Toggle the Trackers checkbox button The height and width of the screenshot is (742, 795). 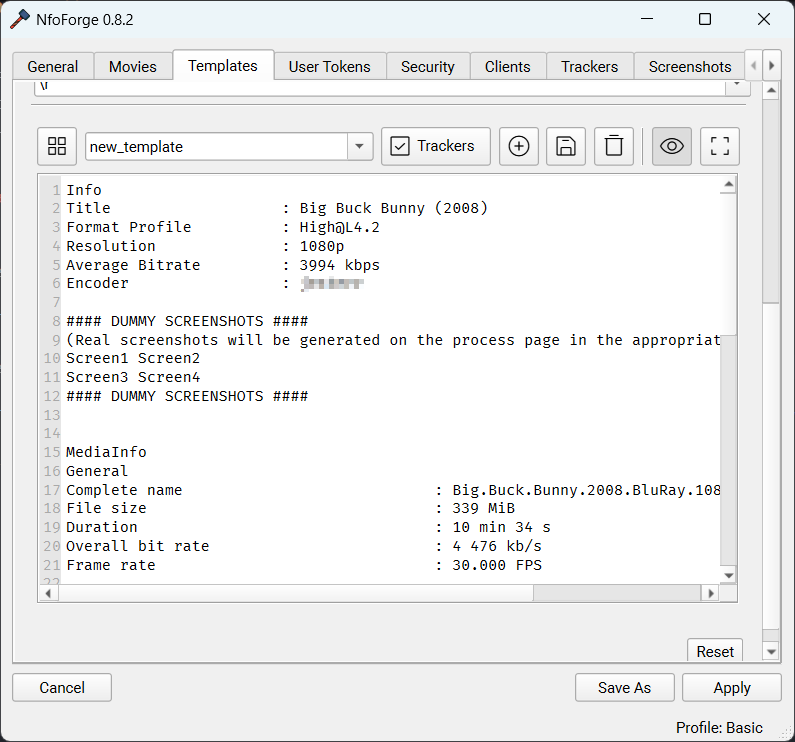436,146
